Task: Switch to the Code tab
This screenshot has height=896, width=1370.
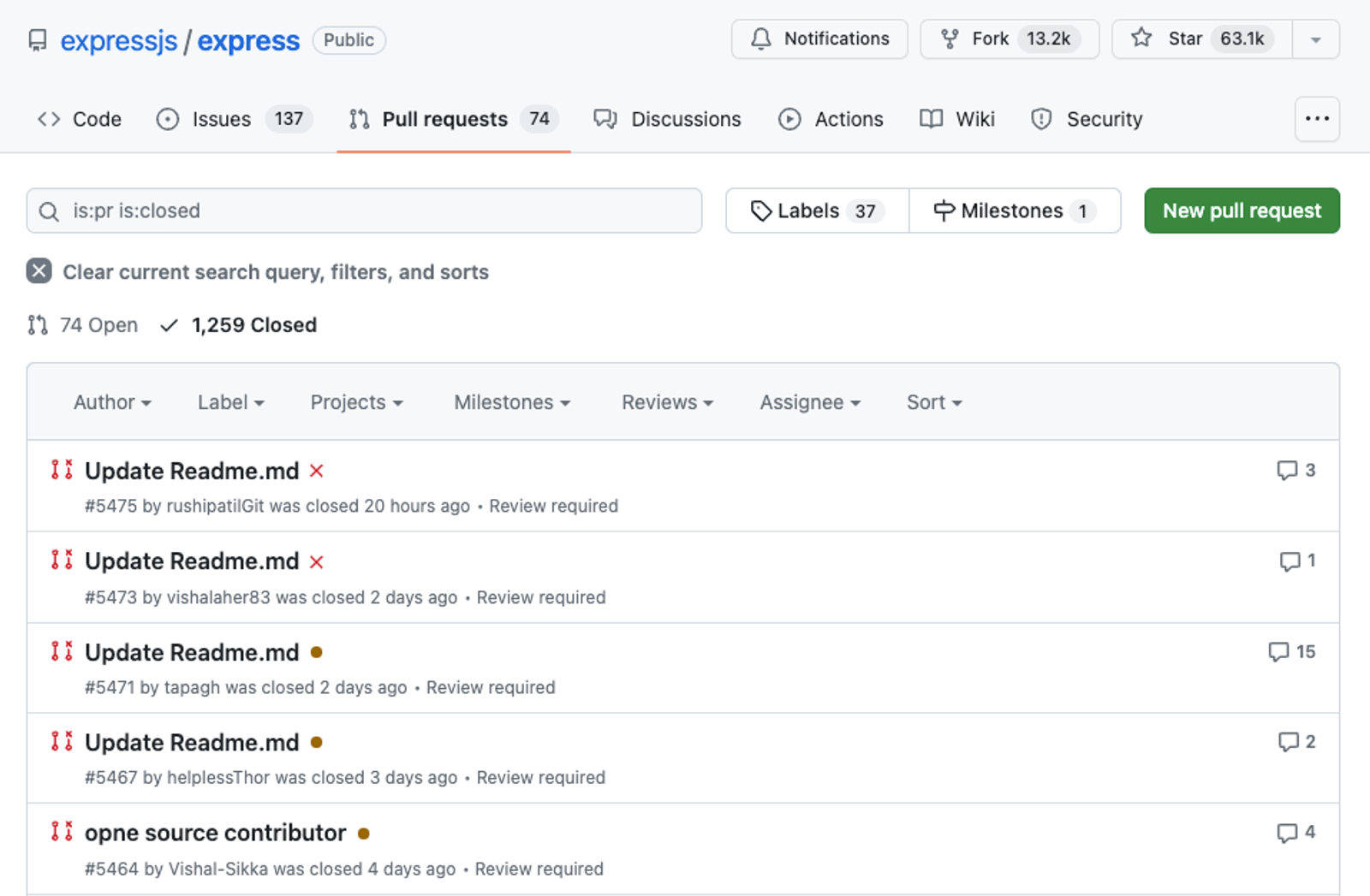Action: point(80,119)
